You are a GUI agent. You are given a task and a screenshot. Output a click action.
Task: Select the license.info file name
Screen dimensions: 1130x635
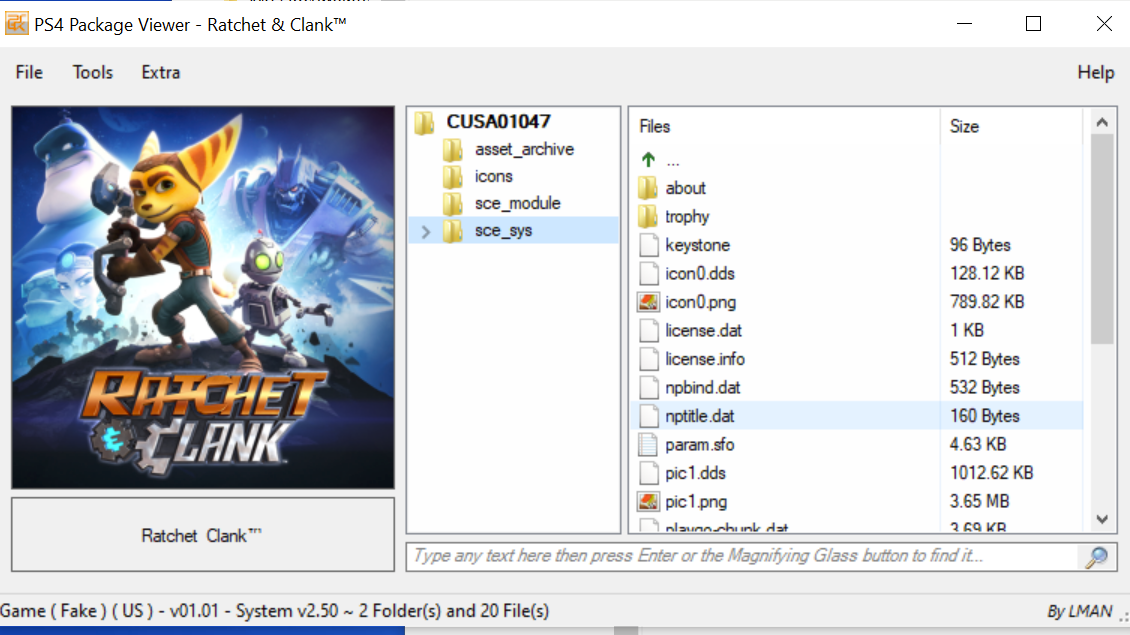pyautogui.click(x=705, y=359)
